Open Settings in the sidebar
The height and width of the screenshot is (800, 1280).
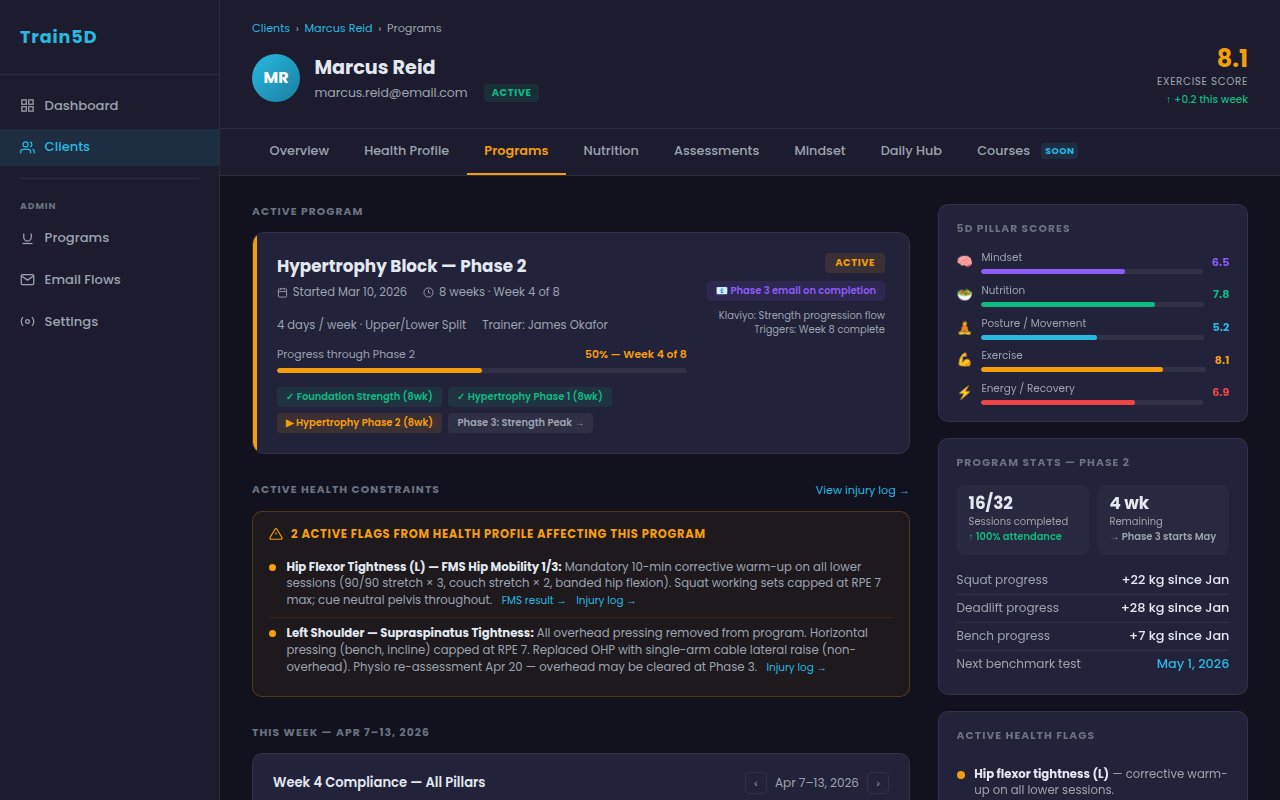(x=109, y=322)
